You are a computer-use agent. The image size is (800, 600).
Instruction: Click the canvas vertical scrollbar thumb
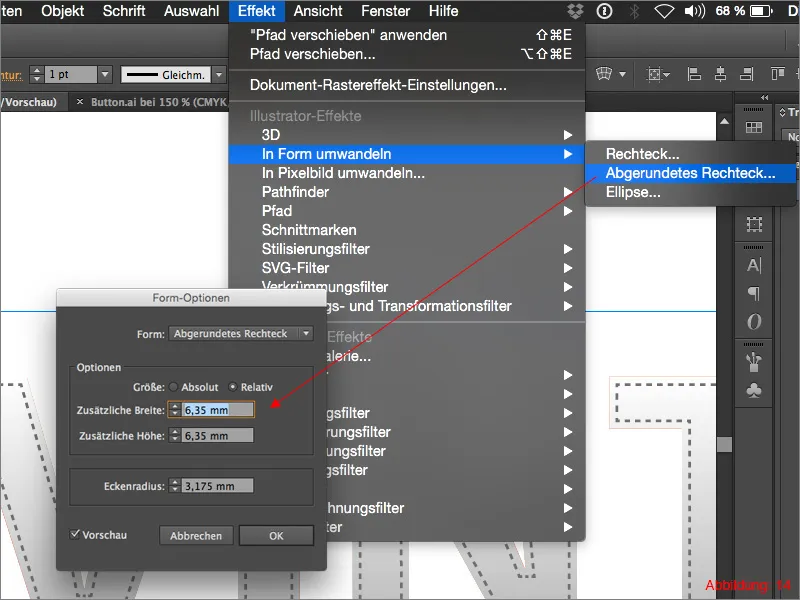click(724, 444)
